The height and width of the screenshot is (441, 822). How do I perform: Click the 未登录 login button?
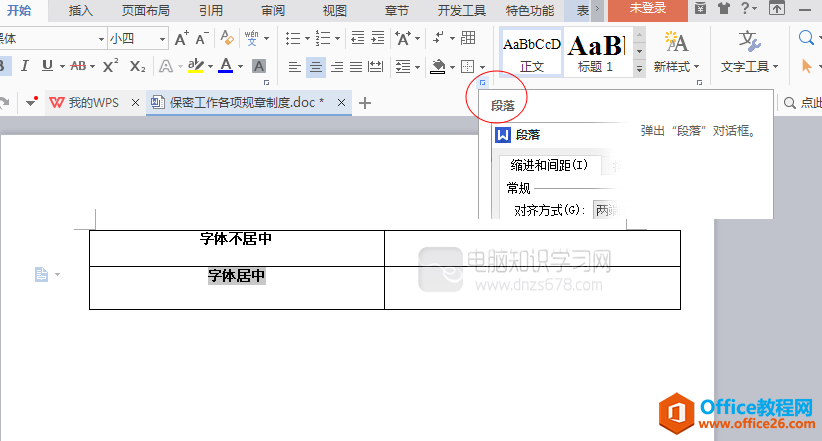[648, 9]
